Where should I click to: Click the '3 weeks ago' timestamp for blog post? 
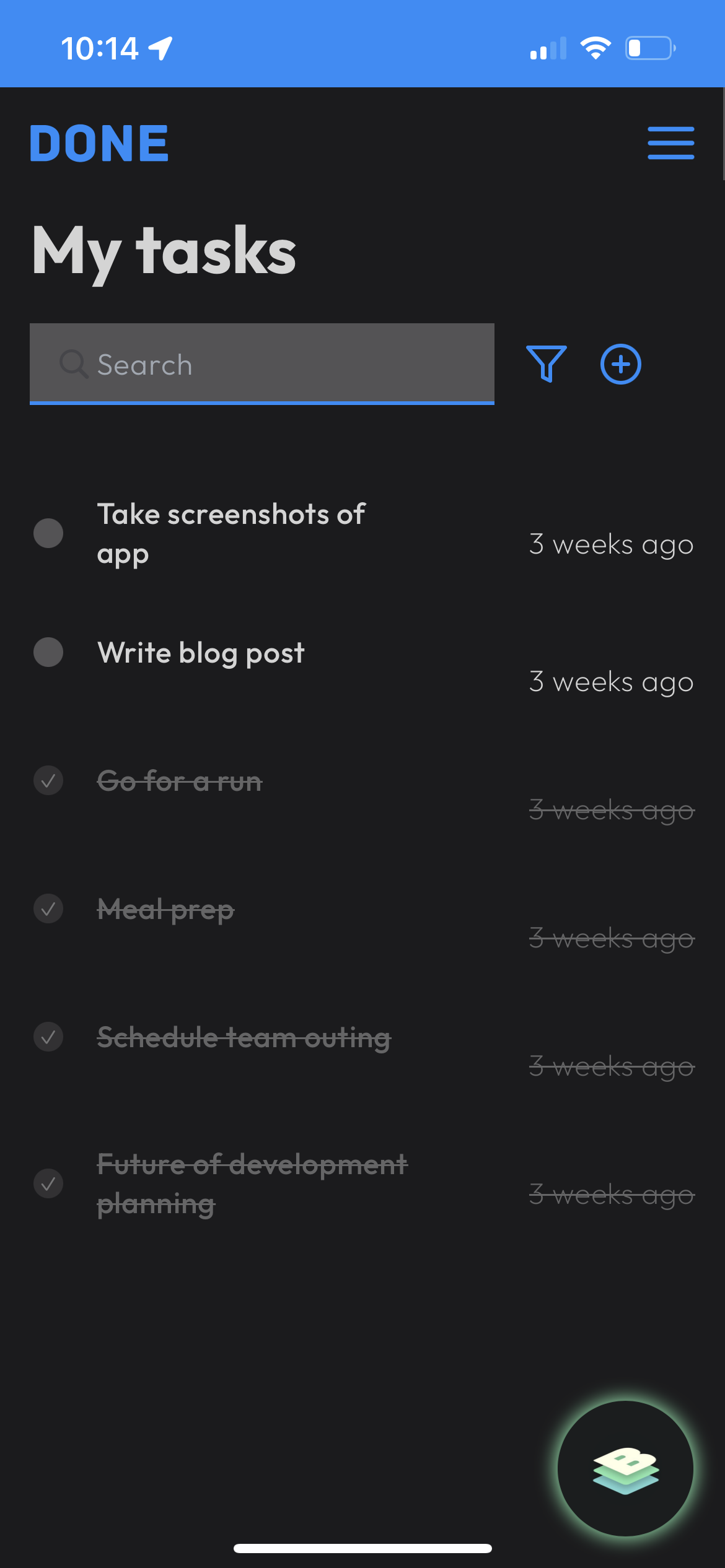tap(611, 681)
